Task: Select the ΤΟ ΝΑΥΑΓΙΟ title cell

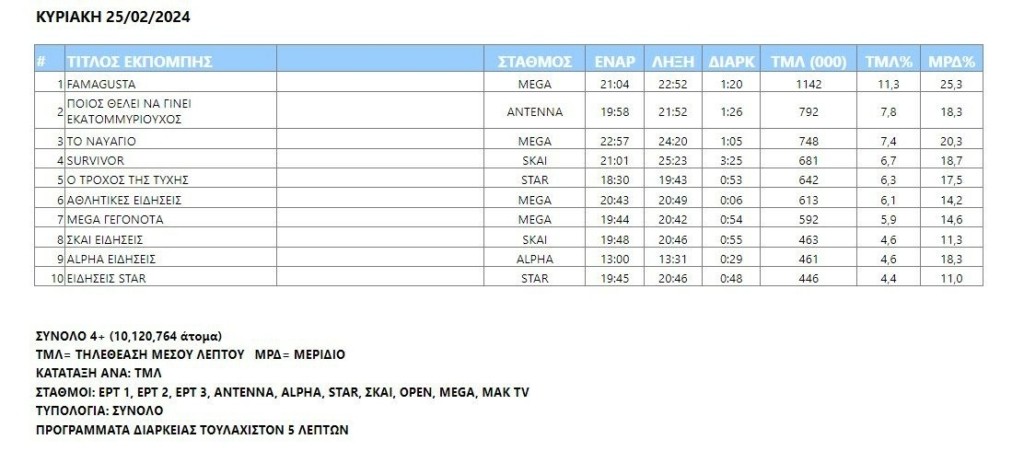Action: pos(98,141)
